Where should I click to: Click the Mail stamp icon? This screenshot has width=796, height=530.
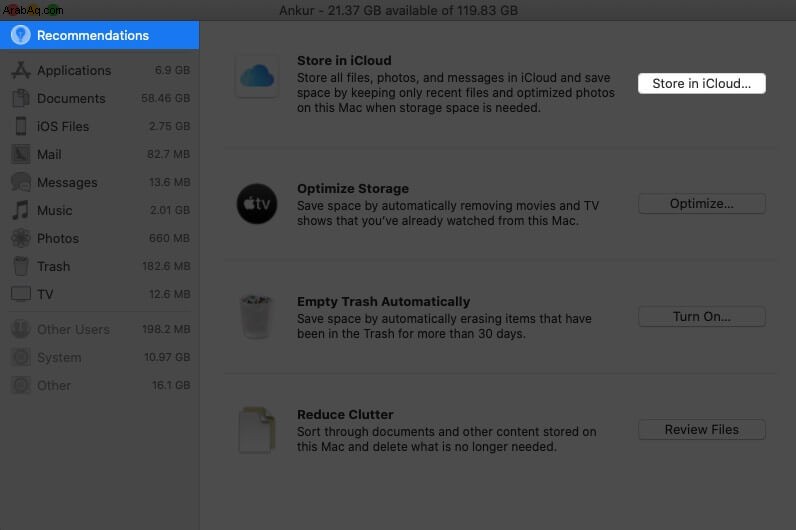pyautogui.click(x=21, y=154)
